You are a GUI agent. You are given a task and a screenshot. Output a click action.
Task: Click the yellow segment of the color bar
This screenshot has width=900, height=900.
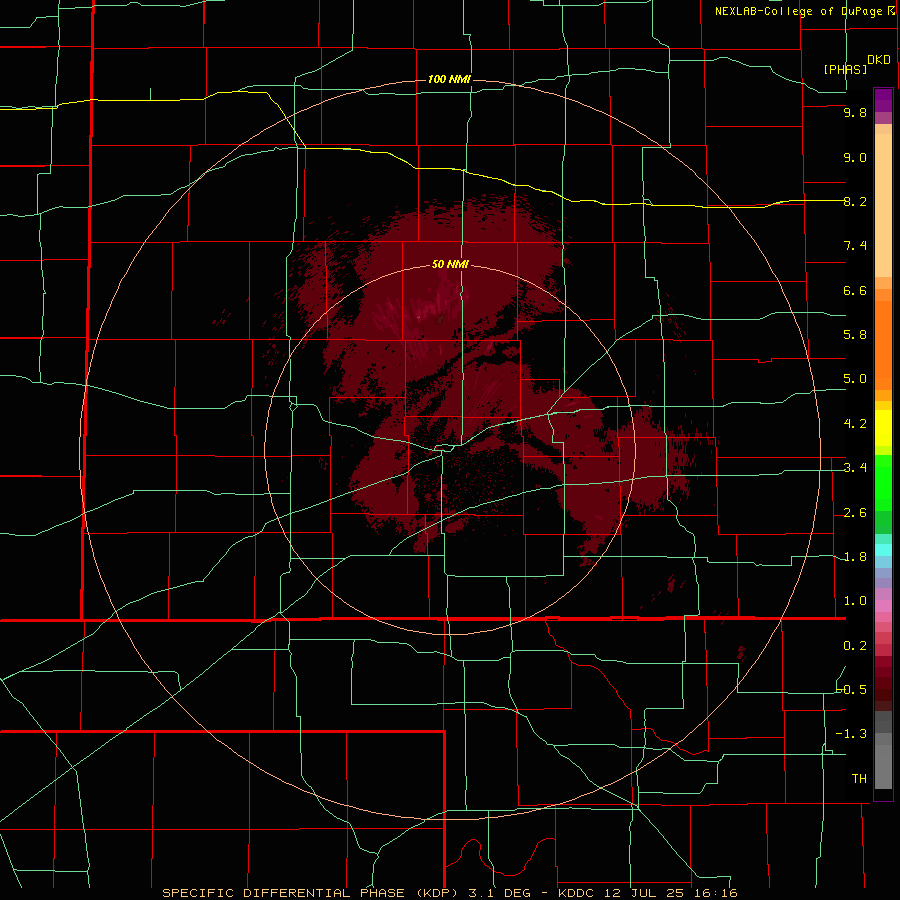[883, 428]
